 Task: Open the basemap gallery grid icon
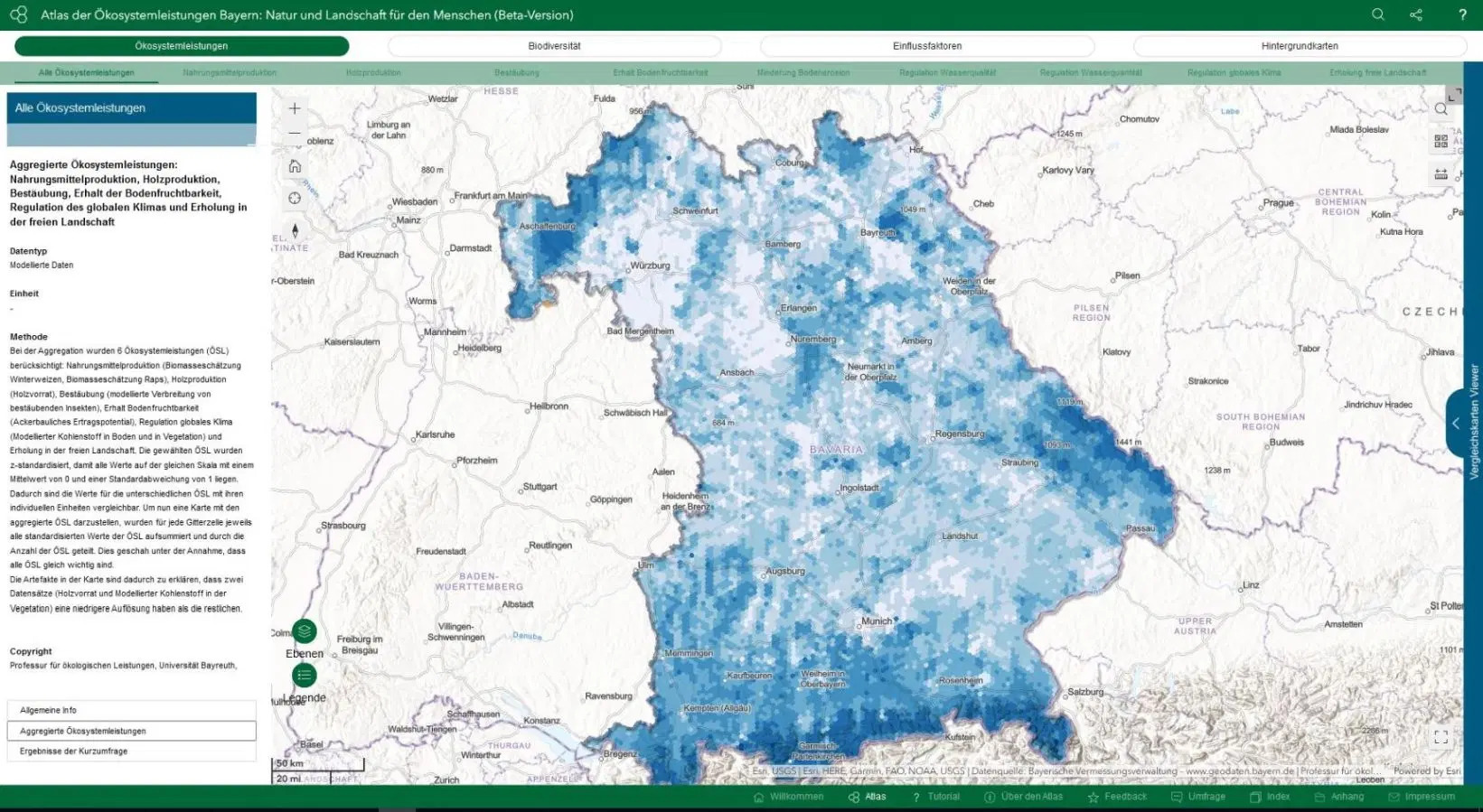[x=1441, y=142]
